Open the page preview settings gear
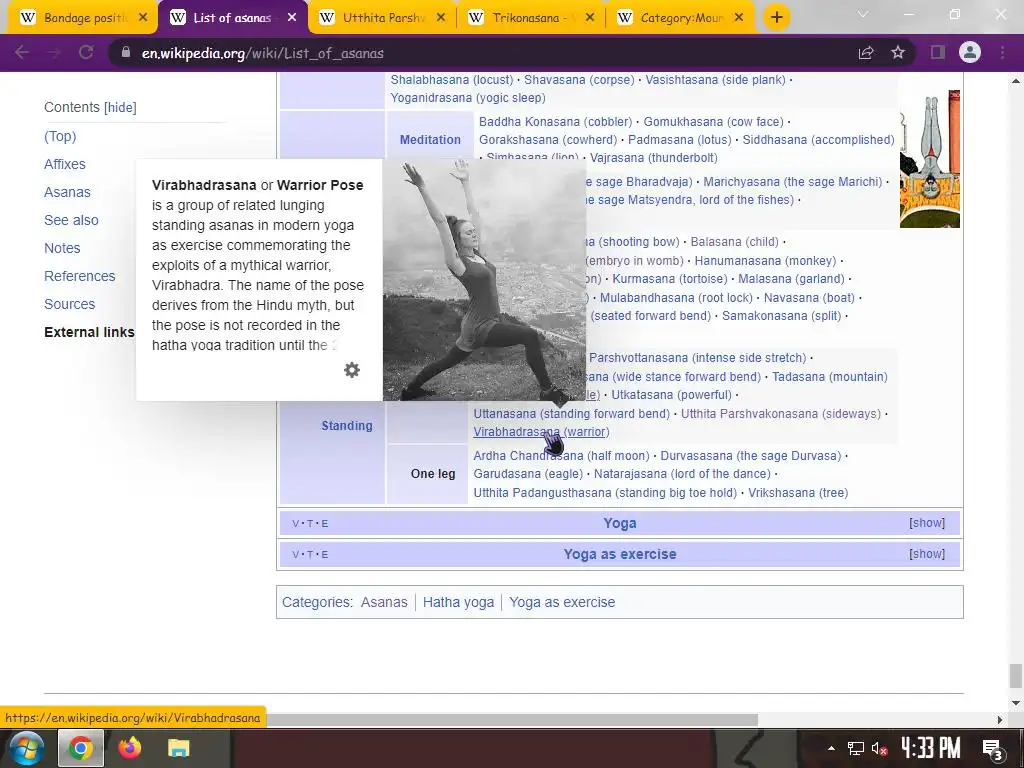Screen dimensions: 1024x768 352,370
